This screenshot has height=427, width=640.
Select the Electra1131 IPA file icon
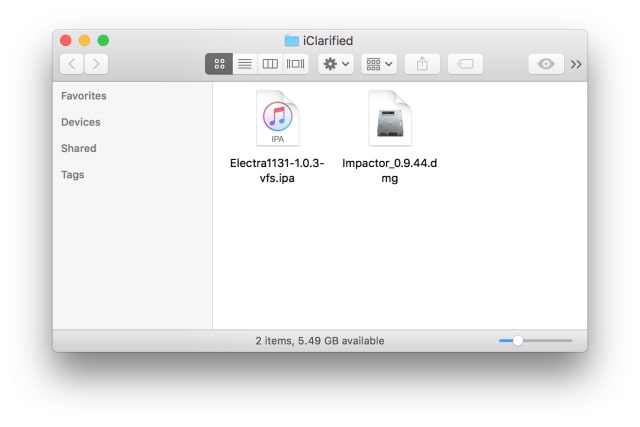278,118
